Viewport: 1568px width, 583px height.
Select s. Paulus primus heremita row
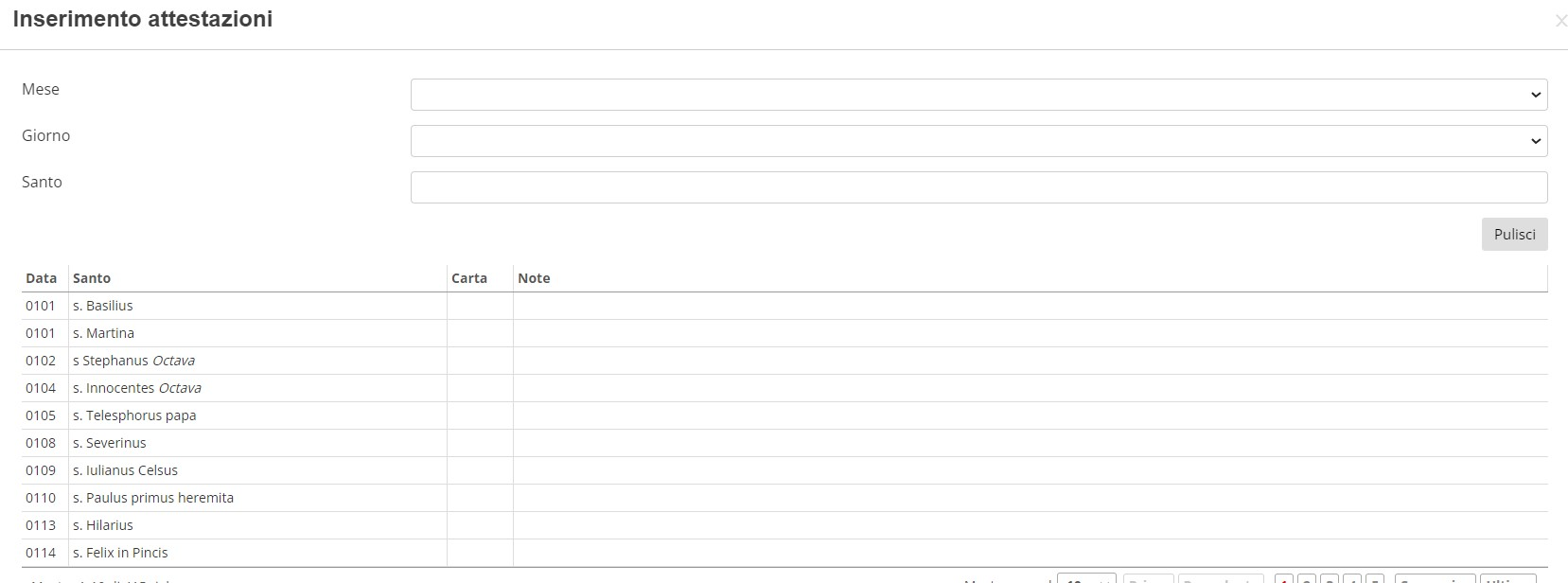(785, 498)
